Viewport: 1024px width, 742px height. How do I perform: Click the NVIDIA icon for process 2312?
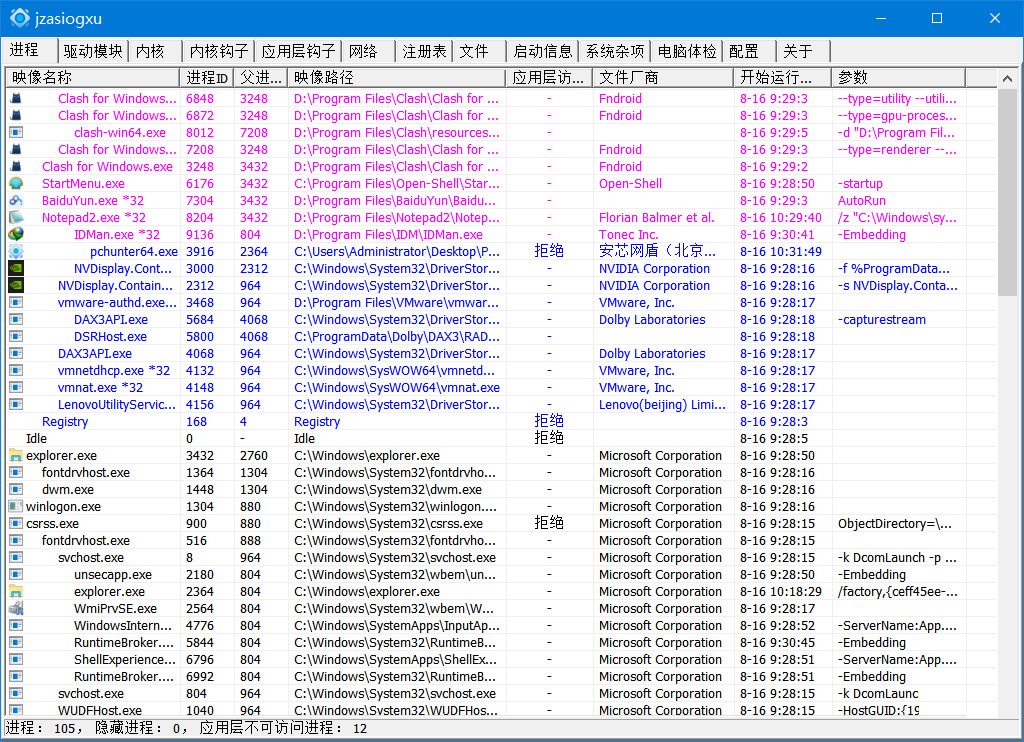pyautogui.click(x=16, y=285)
